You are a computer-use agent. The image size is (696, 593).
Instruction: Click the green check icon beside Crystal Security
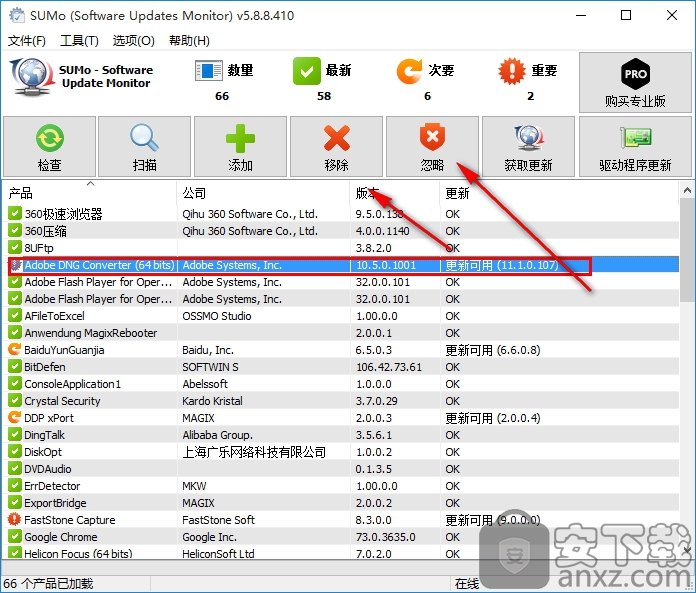click(15, 400)
